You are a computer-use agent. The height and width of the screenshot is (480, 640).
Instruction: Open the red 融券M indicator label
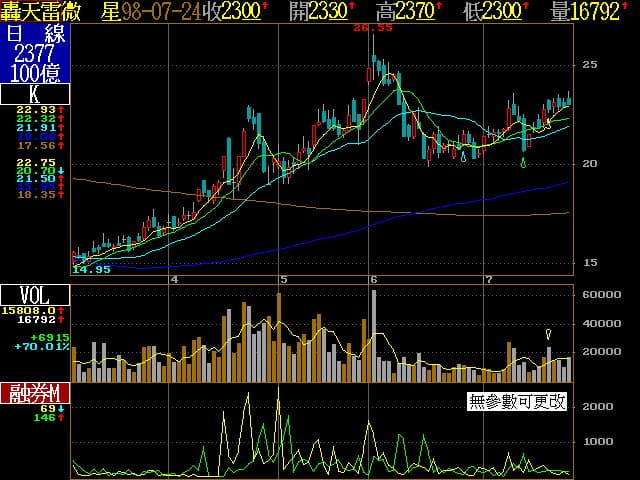[x=35, y=392]
